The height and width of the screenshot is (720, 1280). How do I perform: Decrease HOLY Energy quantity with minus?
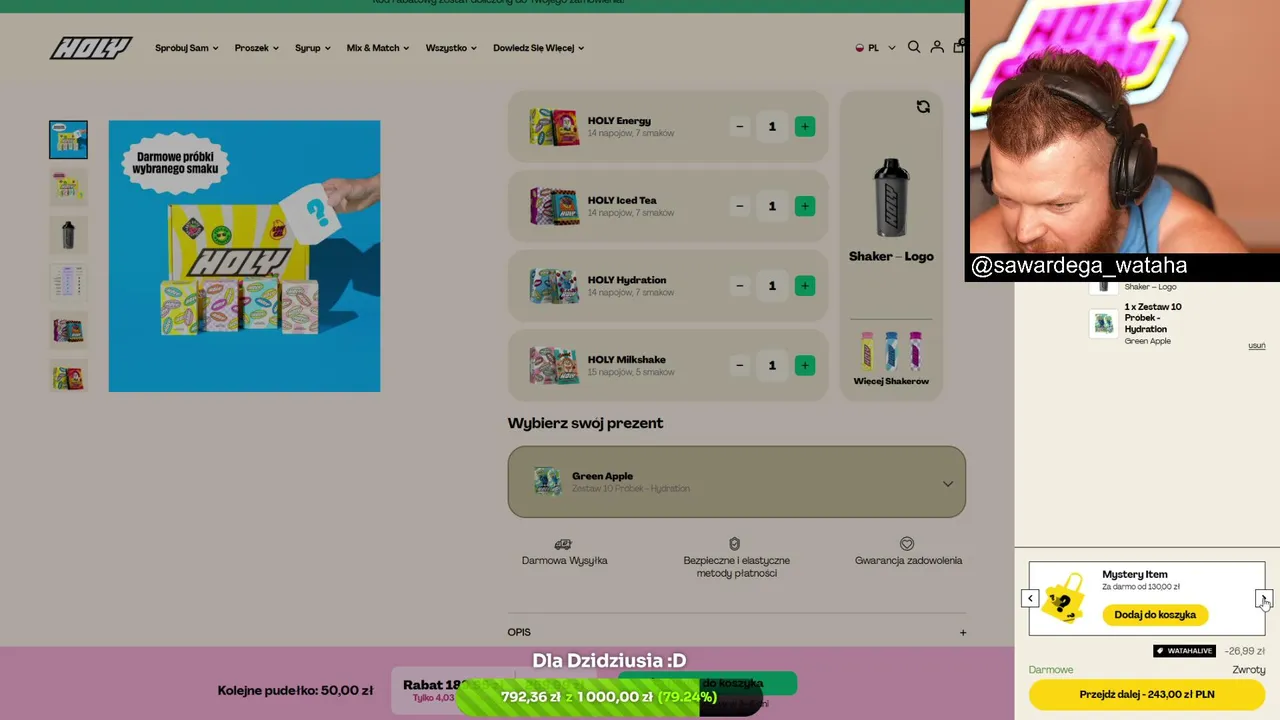point(740,126)
